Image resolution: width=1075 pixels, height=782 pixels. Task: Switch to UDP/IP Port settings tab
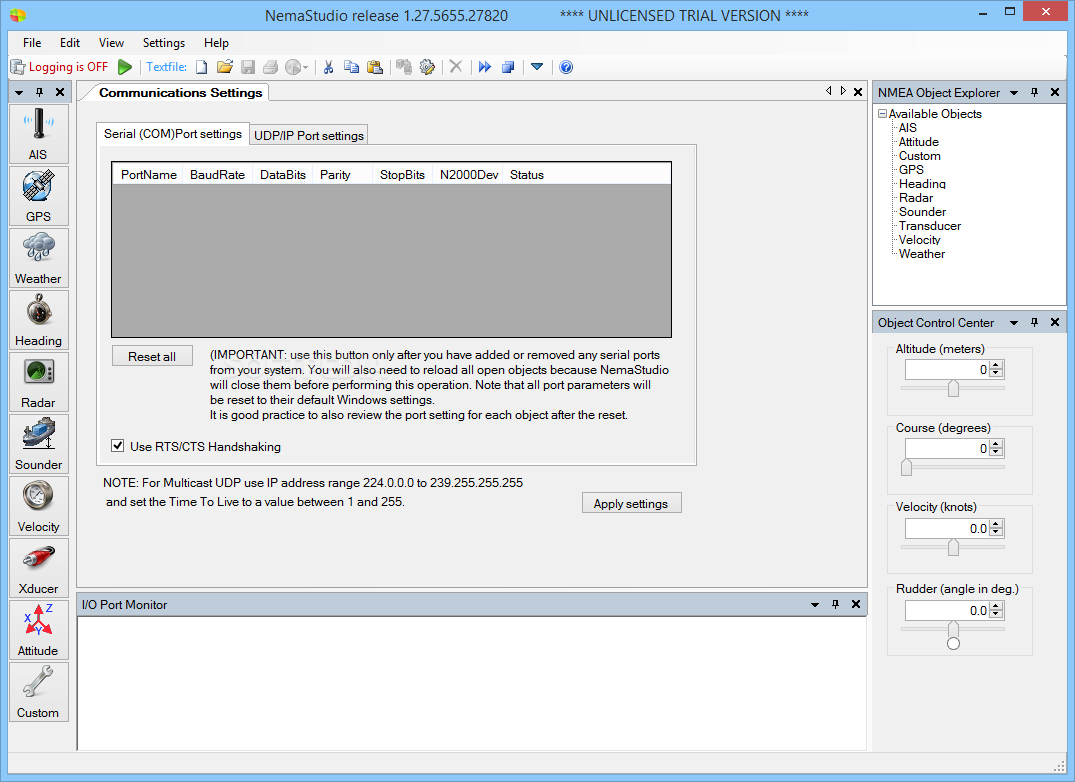coord(309,135)
